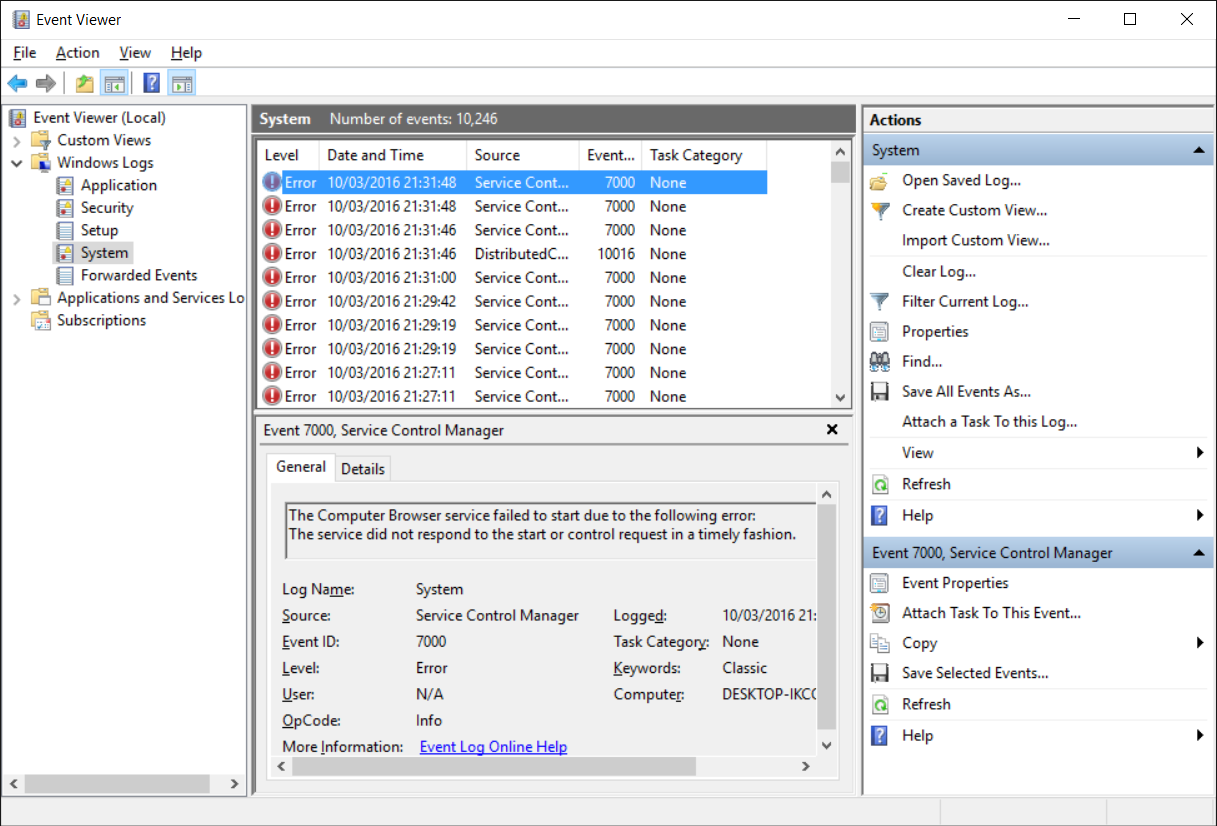Click the Save Selected Events disk icon
1217x826 pixels.
pyautogui.click(x=879, y=673)
